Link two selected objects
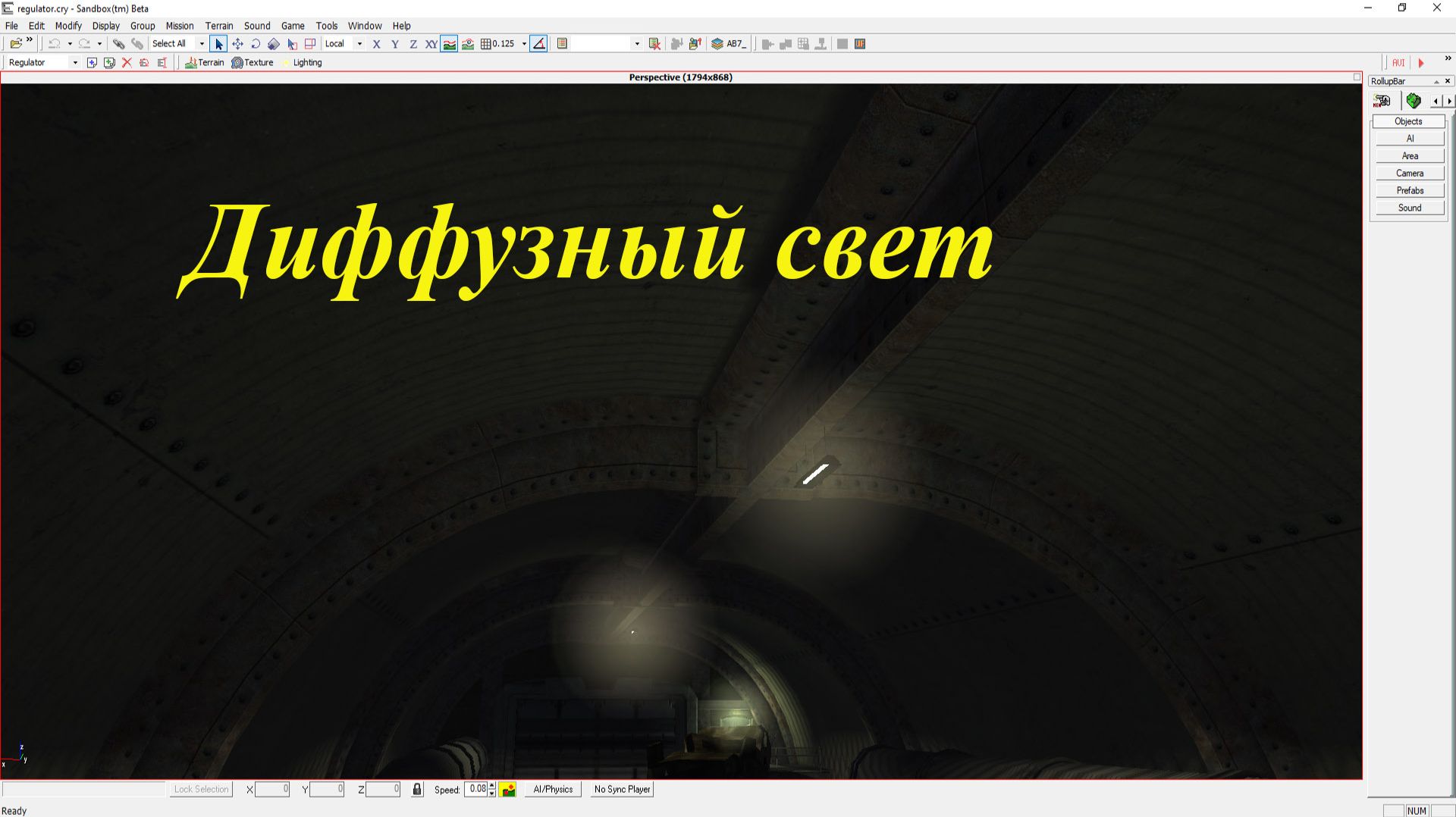1456x817 pixels. pos(119,43)
